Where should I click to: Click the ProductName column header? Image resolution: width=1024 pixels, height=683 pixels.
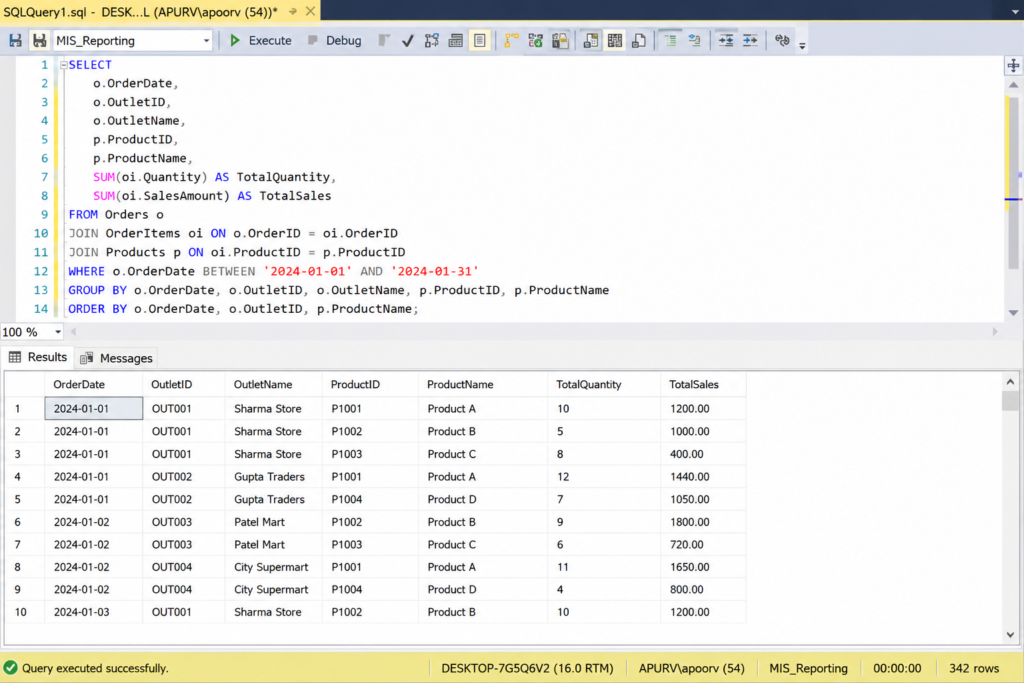pos(483,385)
